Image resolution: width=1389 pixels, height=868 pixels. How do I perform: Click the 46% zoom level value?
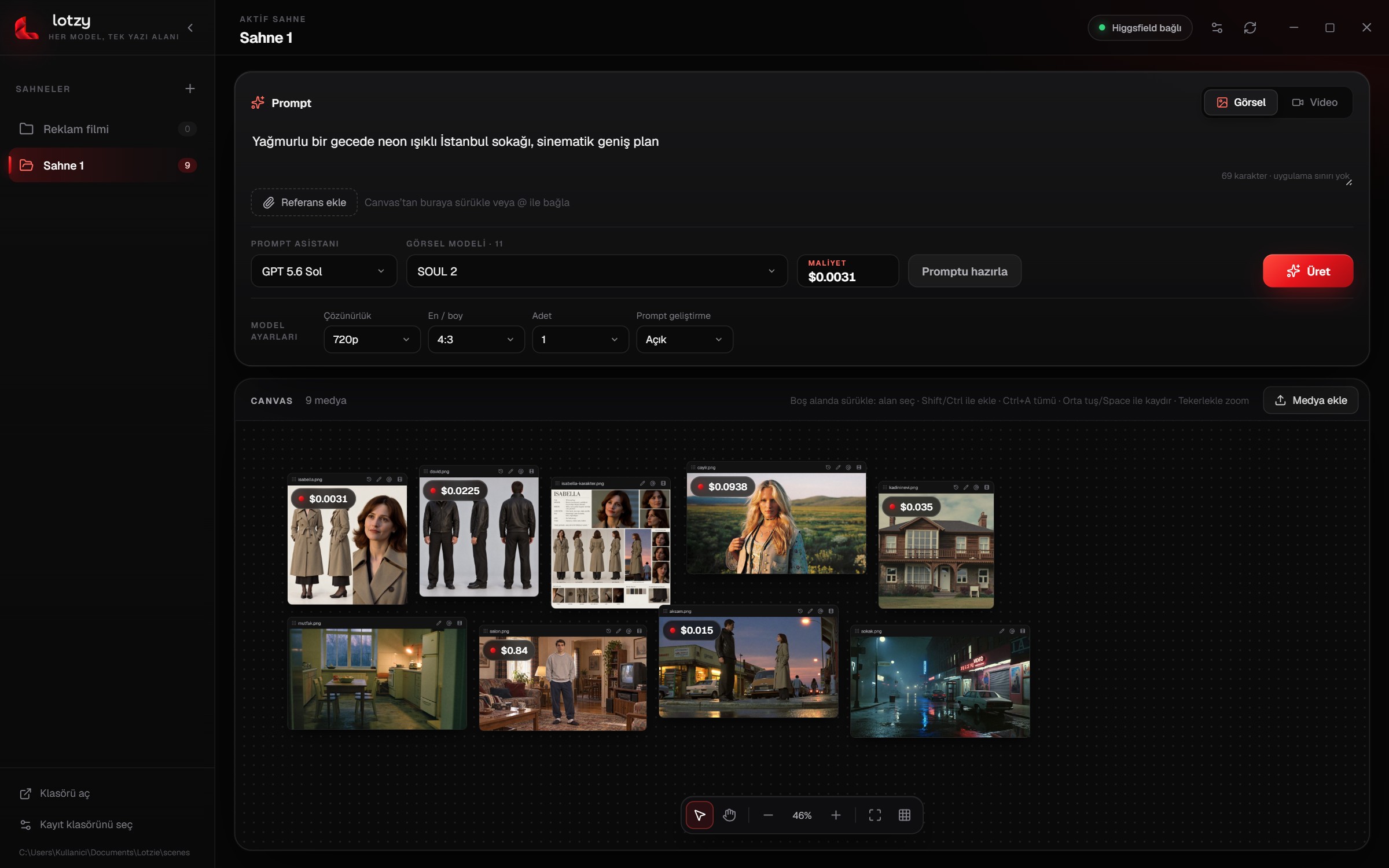coord(802,815)
